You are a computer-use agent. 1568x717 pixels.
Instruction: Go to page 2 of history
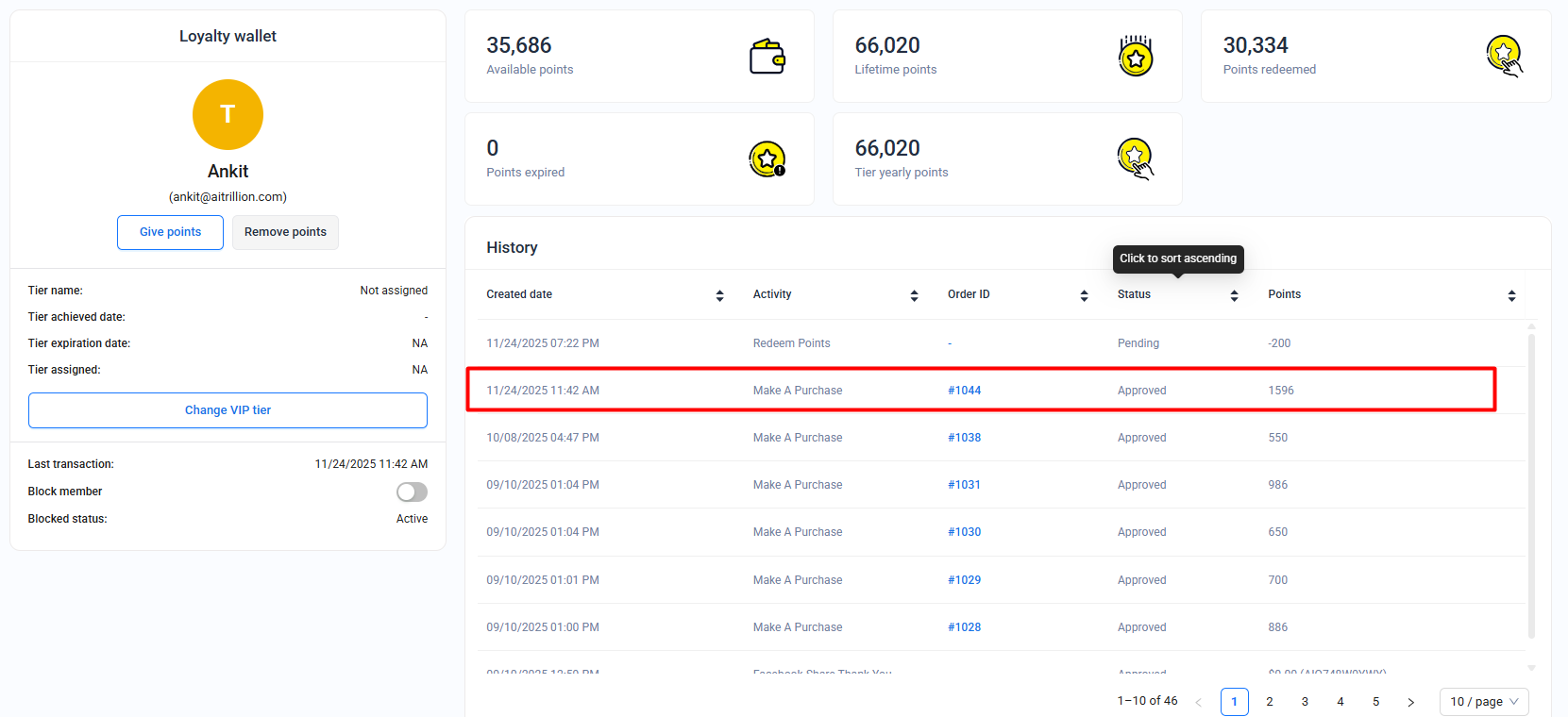pos(1270,702)
